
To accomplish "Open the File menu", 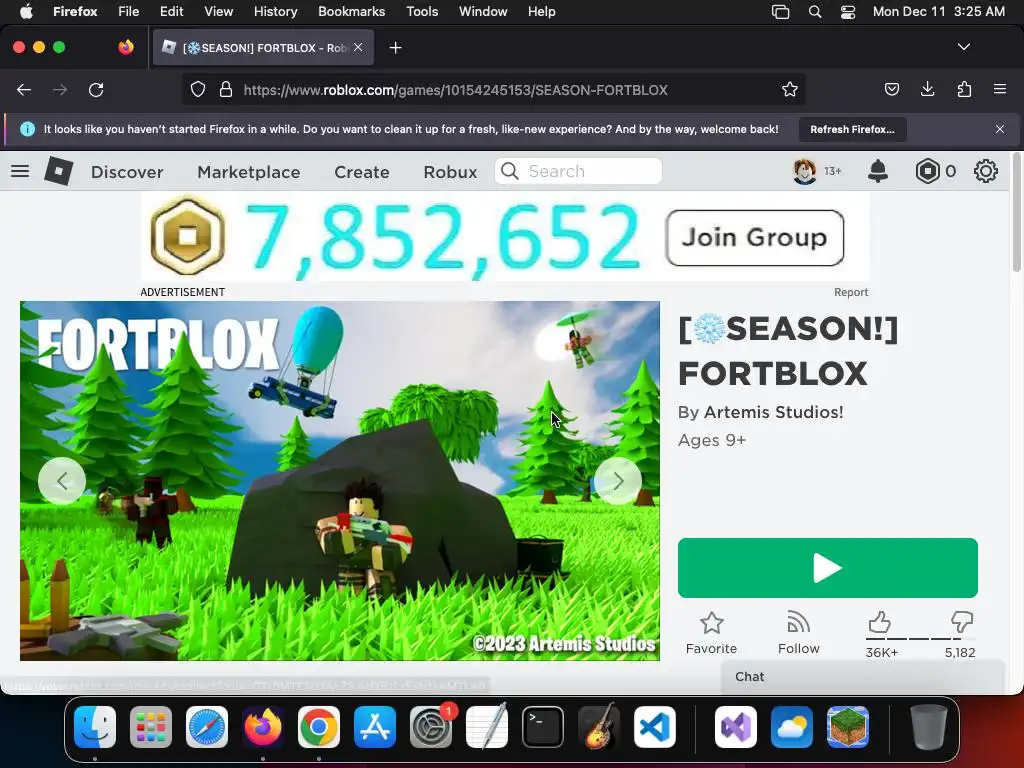I will click(128, 12).
